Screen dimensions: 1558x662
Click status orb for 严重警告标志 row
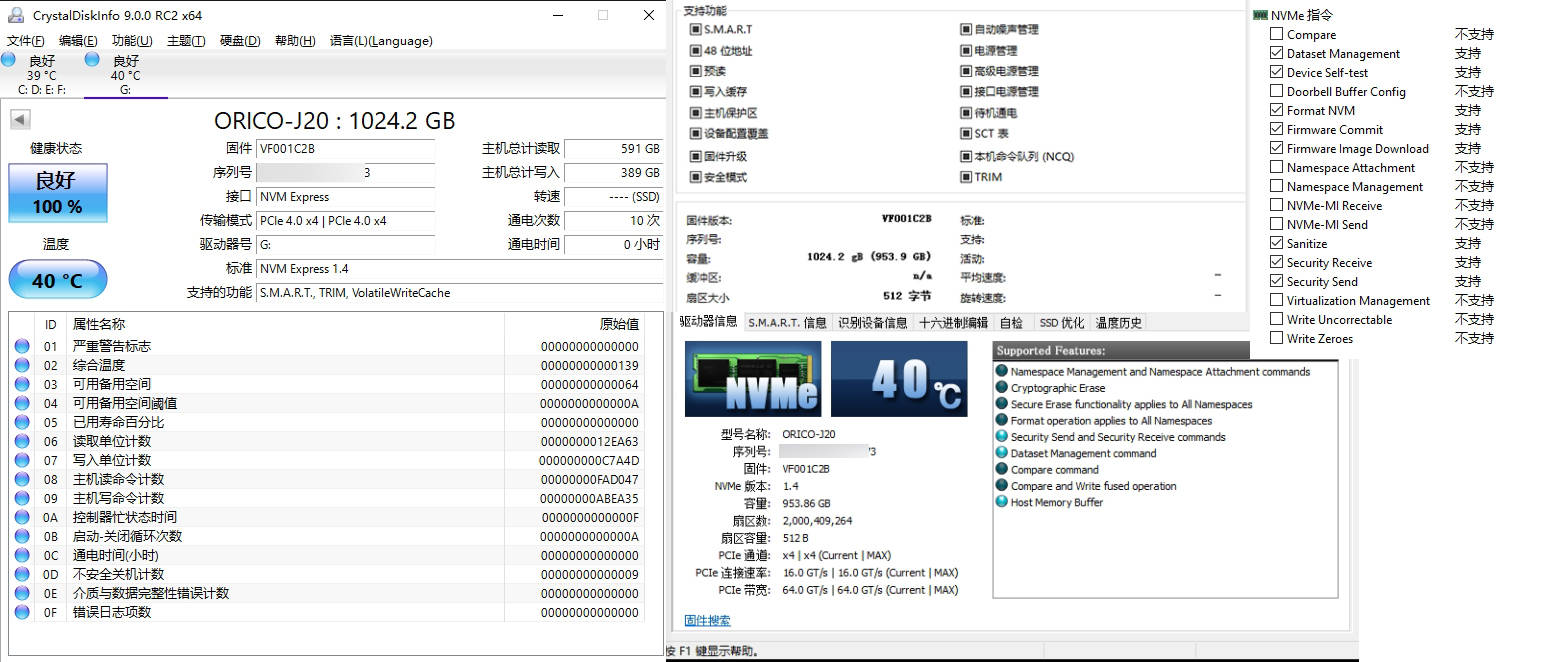click(22, 346)
